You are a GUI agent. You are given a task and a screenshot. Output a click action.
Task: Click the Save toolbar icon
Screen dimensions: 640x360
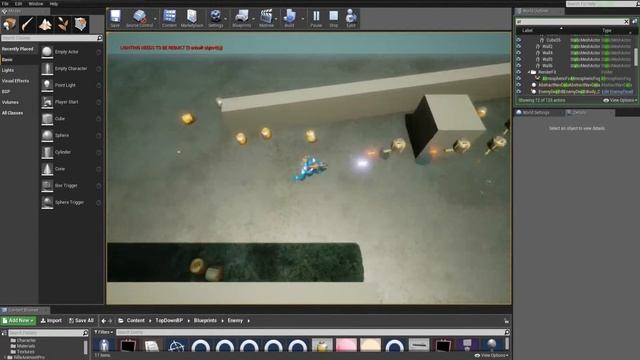pyautogui.click(x=116, y=19)
